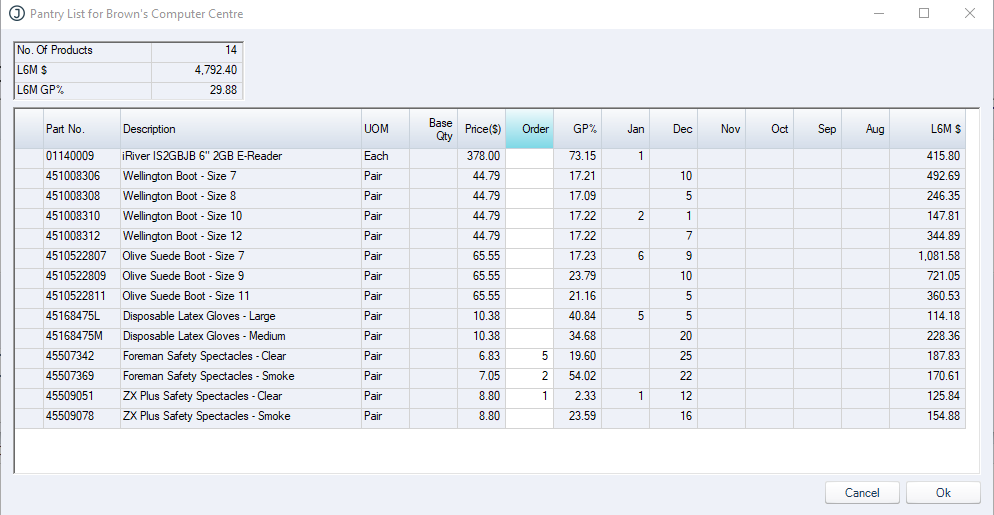This screenshot has height=515, width=994.
Task: Sort by Part No. column header
Action: point(82,129)
